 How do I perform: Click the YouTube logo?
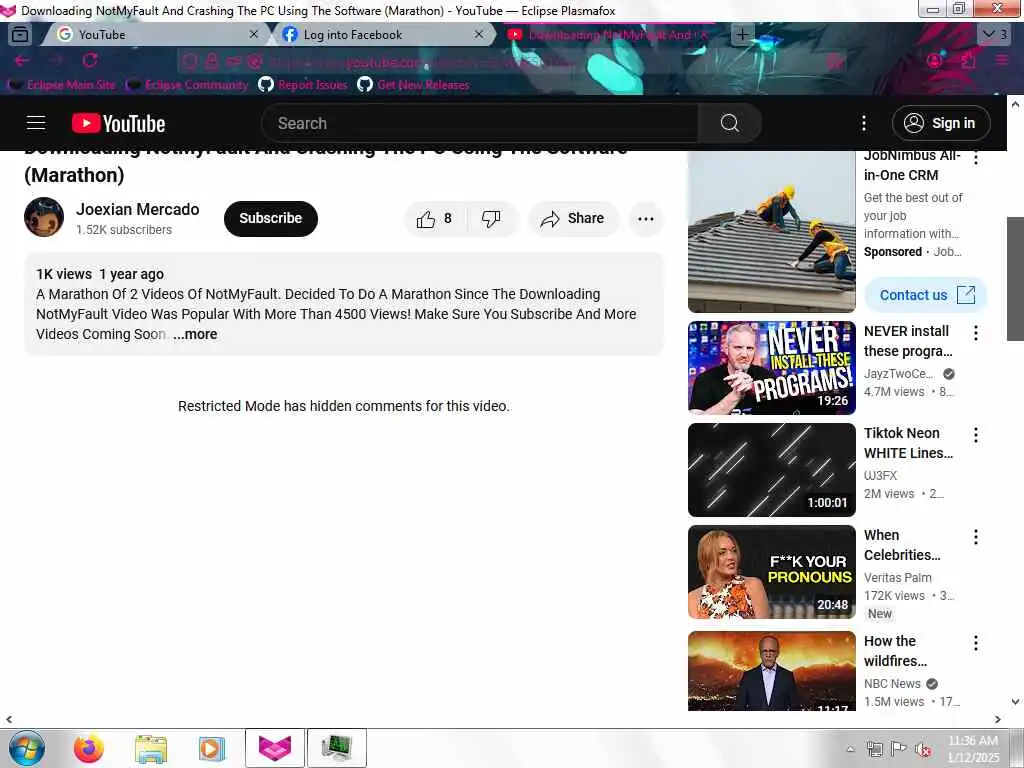coord(118,123)
